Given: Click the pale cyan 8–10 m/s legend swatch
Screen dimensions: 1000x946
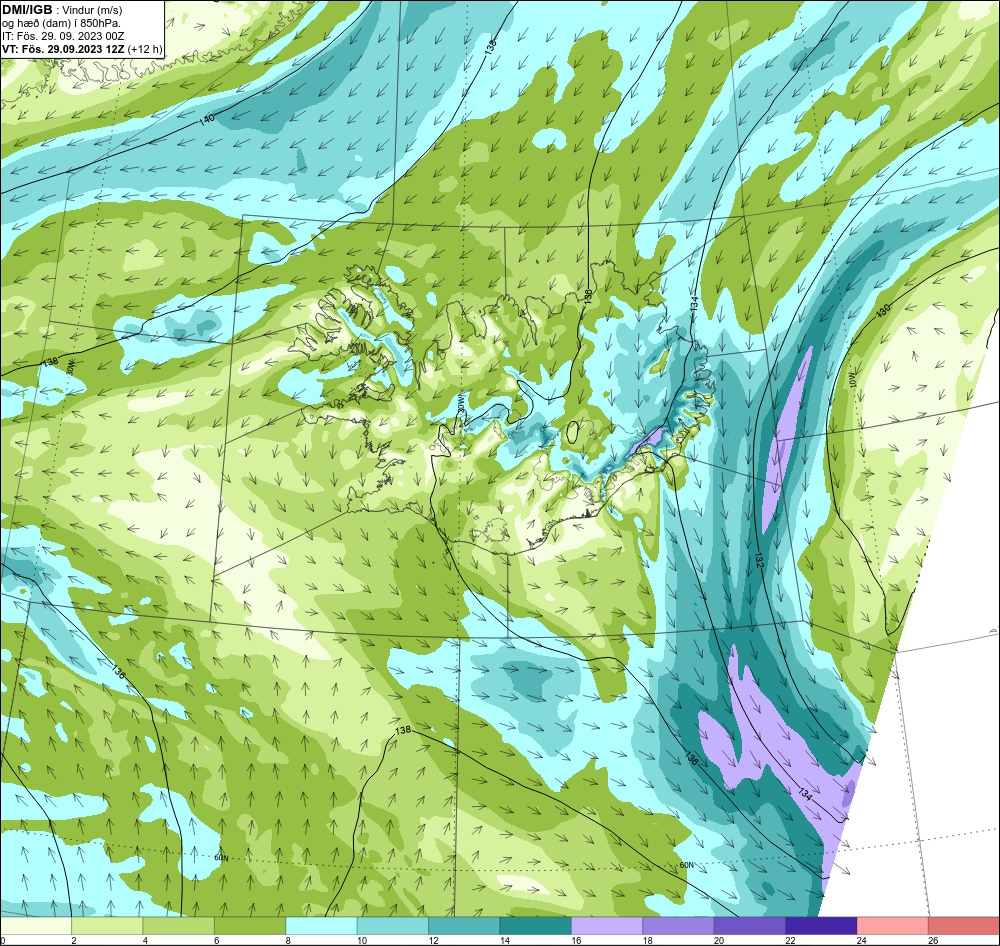Looking at the screenshot, I should point(321,926).
